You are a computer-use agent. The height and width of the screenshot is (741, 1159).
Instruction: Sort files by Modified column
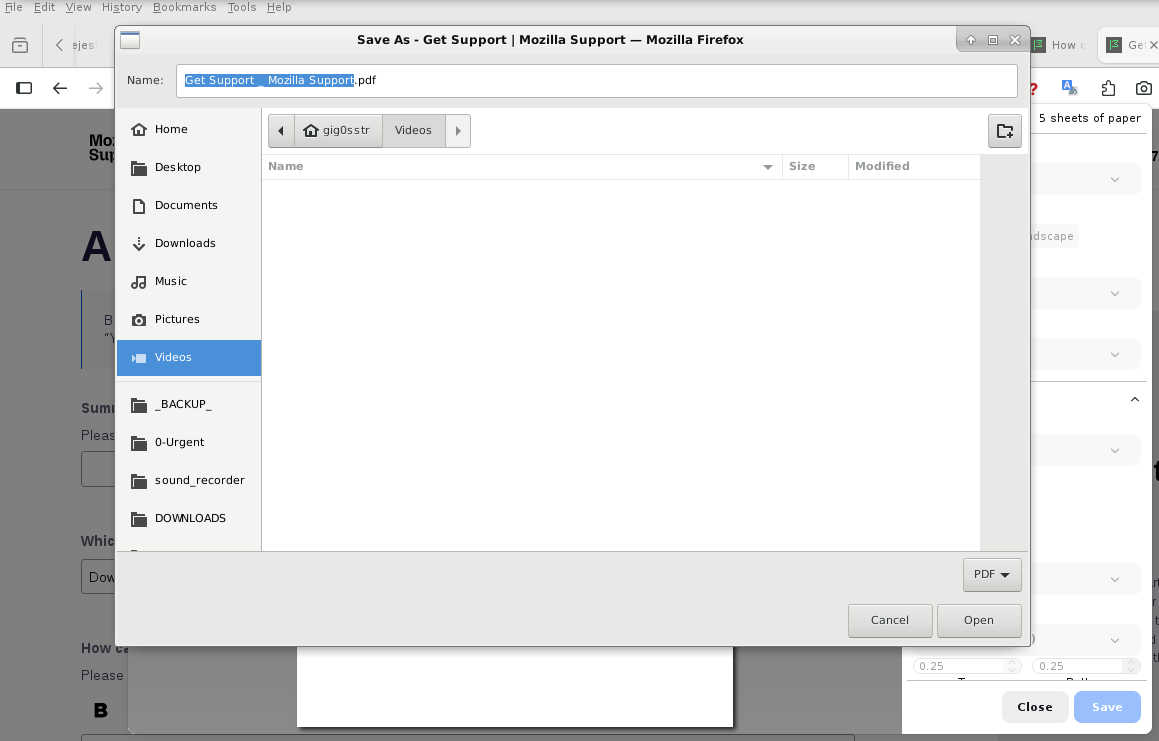click(914, 166)
